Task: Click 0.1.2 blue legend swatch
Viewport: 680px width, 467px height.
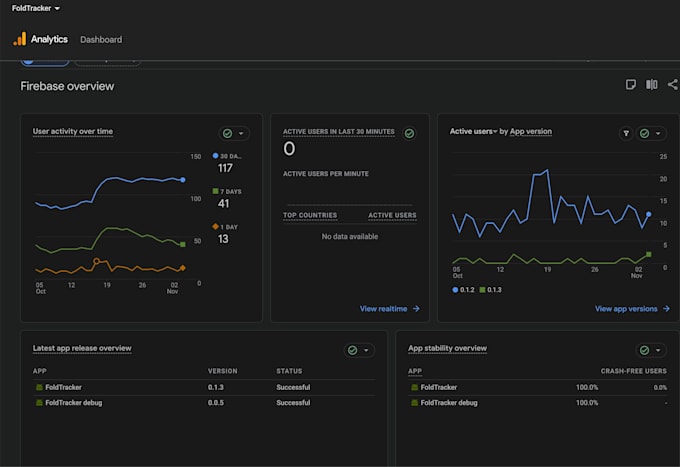Action: [x=455, y=290]
